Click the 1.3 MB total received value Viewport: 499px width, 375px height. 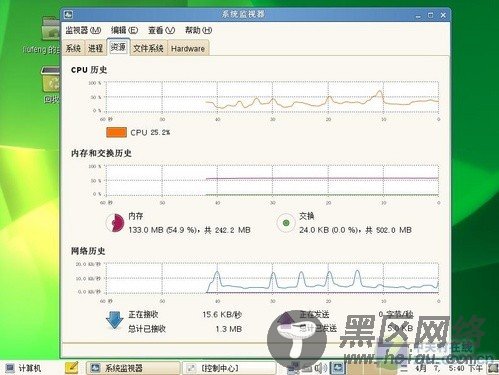[x=229, y=329]
